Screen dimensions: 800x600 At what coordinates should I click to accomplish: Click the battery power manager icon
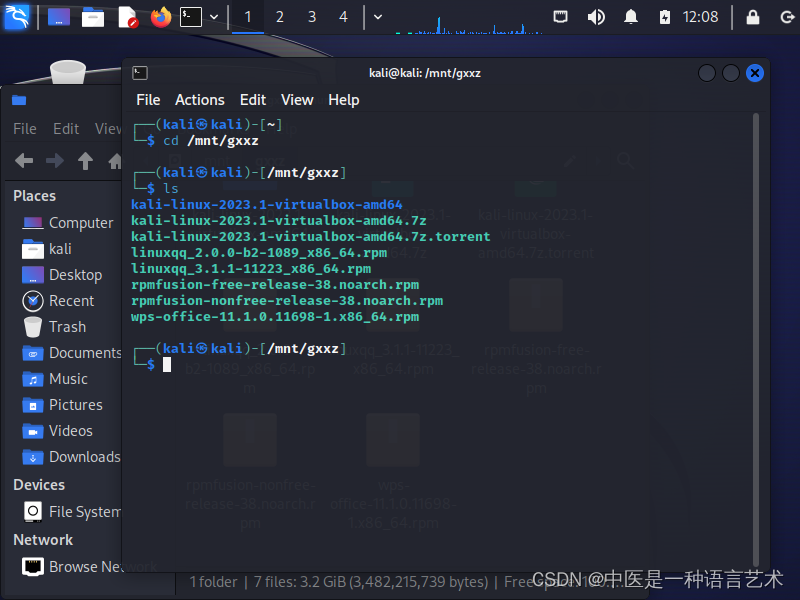(664, 17)
